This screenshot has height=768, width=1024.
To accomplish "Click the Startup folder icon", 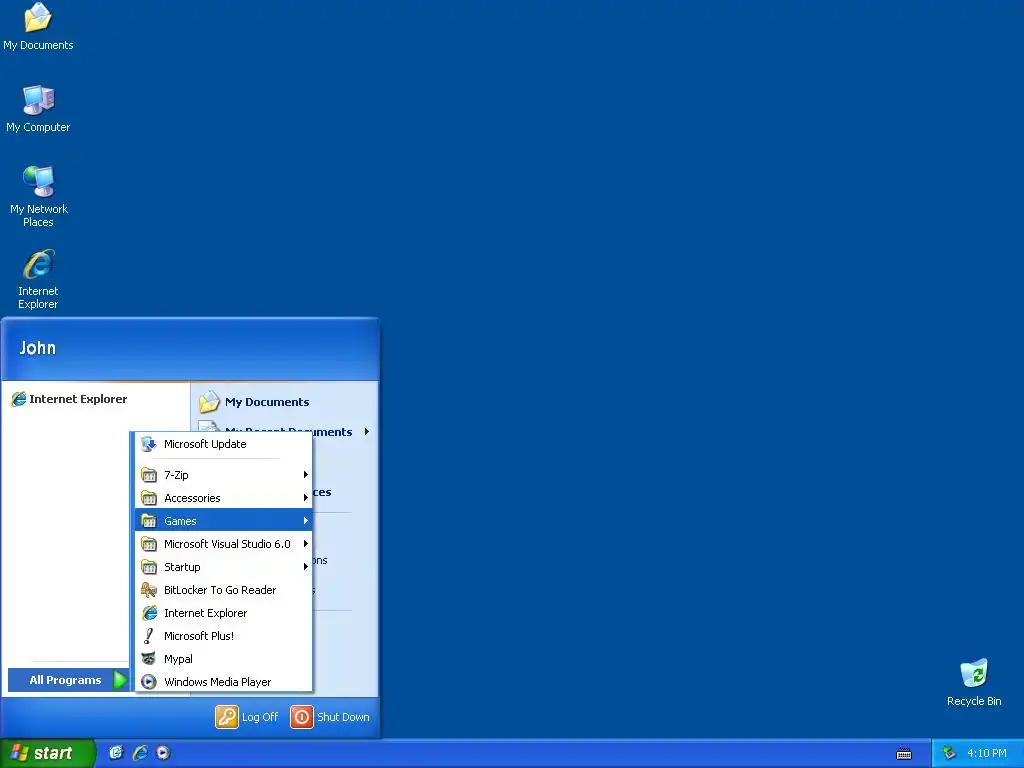I will pyautogui.click(x=149, y=567).
